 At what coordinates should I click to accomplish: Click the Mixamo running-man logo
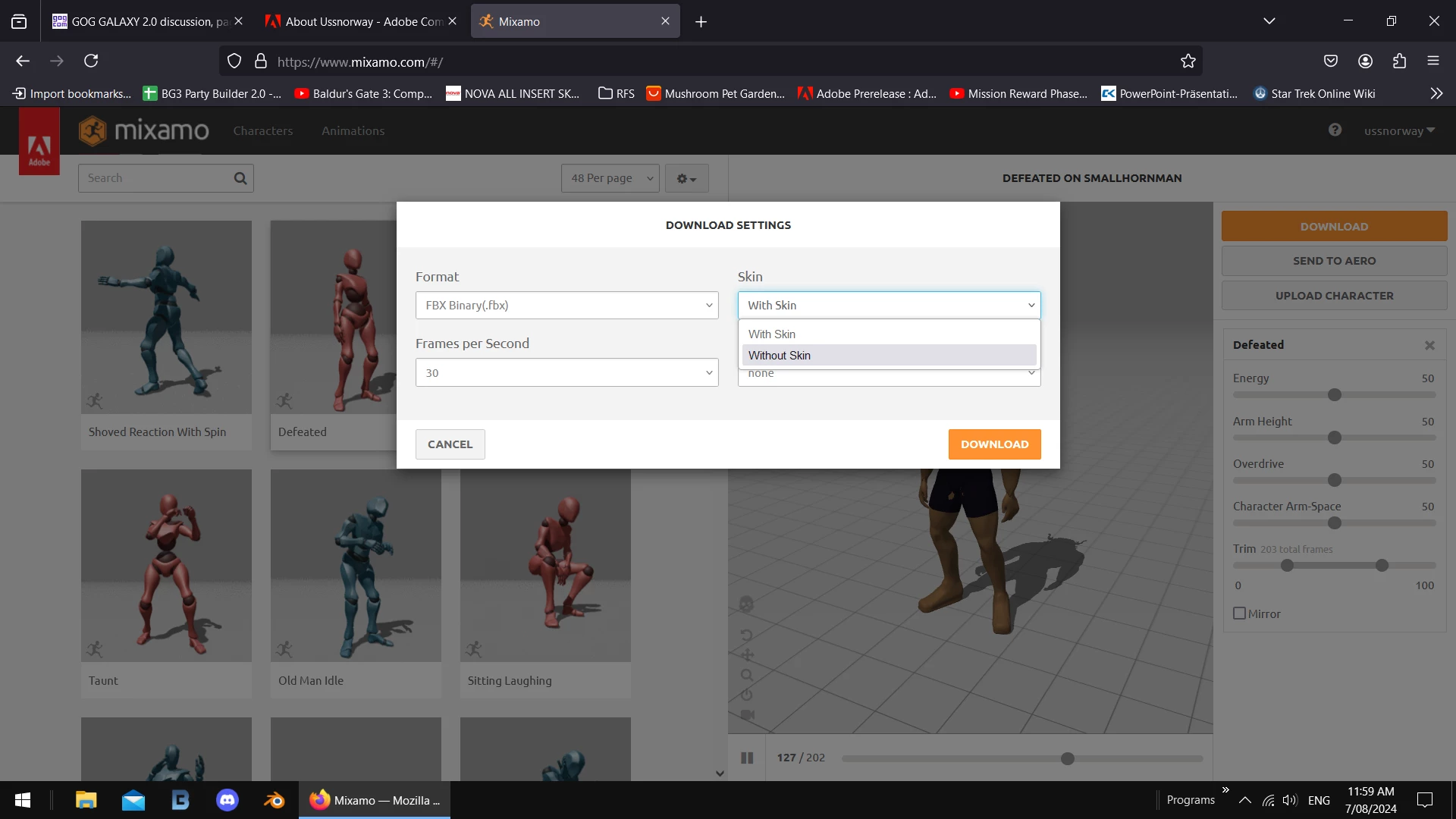click(x=93, y=130)
